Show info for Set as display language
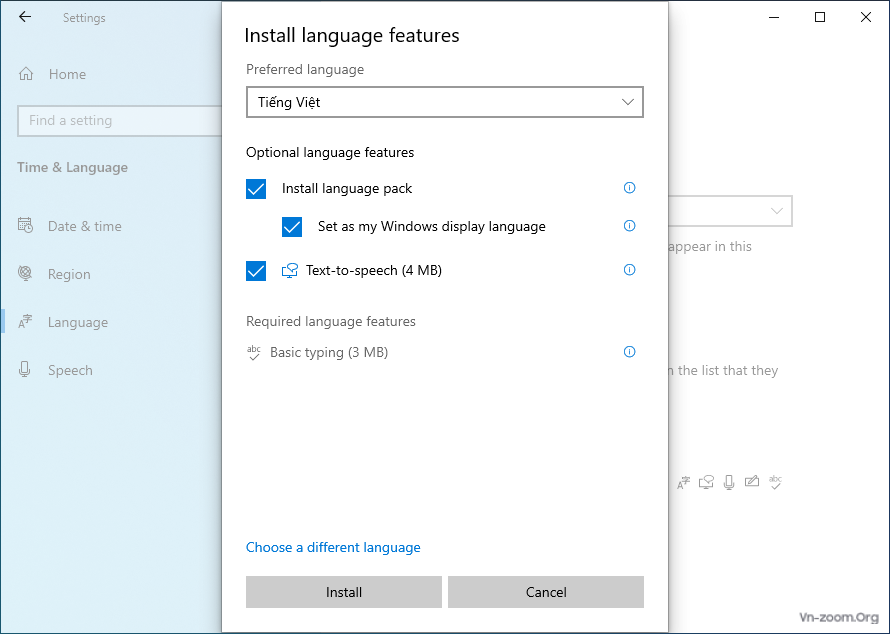Viewport: 890px width, 634px height. click(x=629, y=226)
